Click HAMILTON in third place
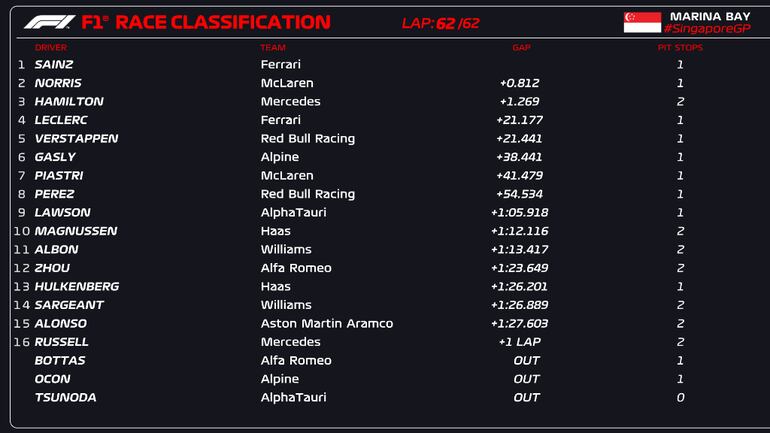 click(68, 101)
